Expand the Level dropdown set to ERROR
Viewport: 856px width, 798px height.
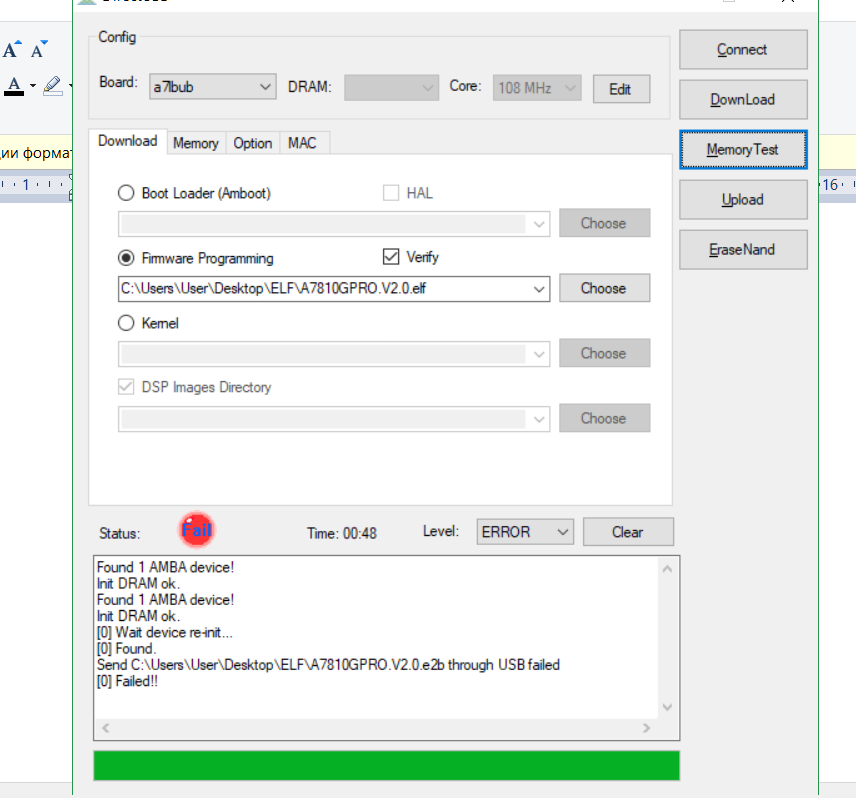coord(524,532)
